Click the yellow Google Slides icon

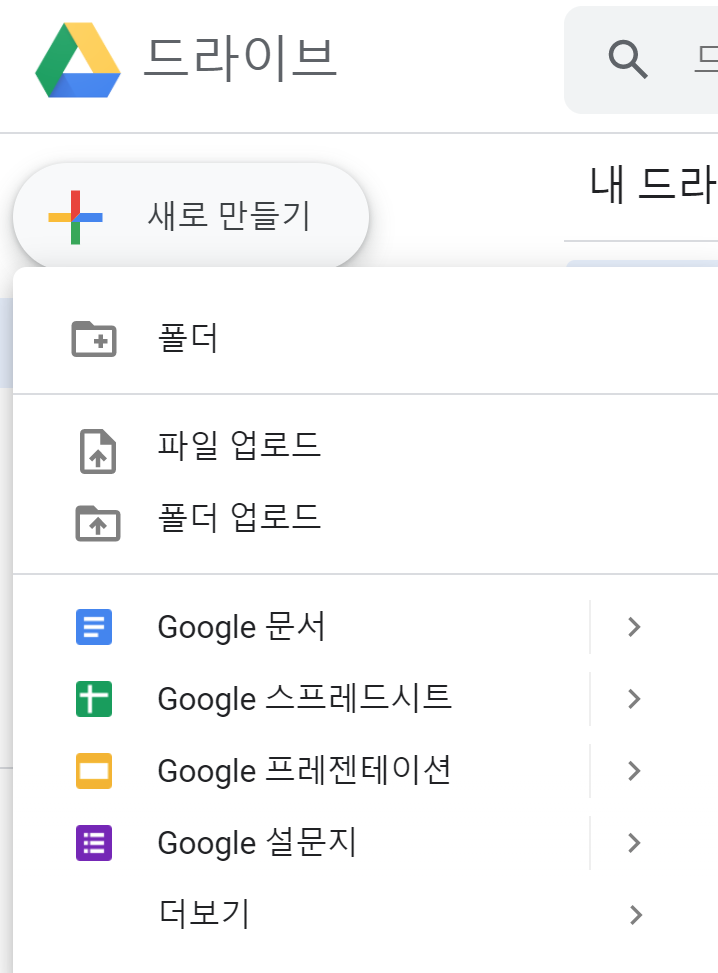pos(94,771)
